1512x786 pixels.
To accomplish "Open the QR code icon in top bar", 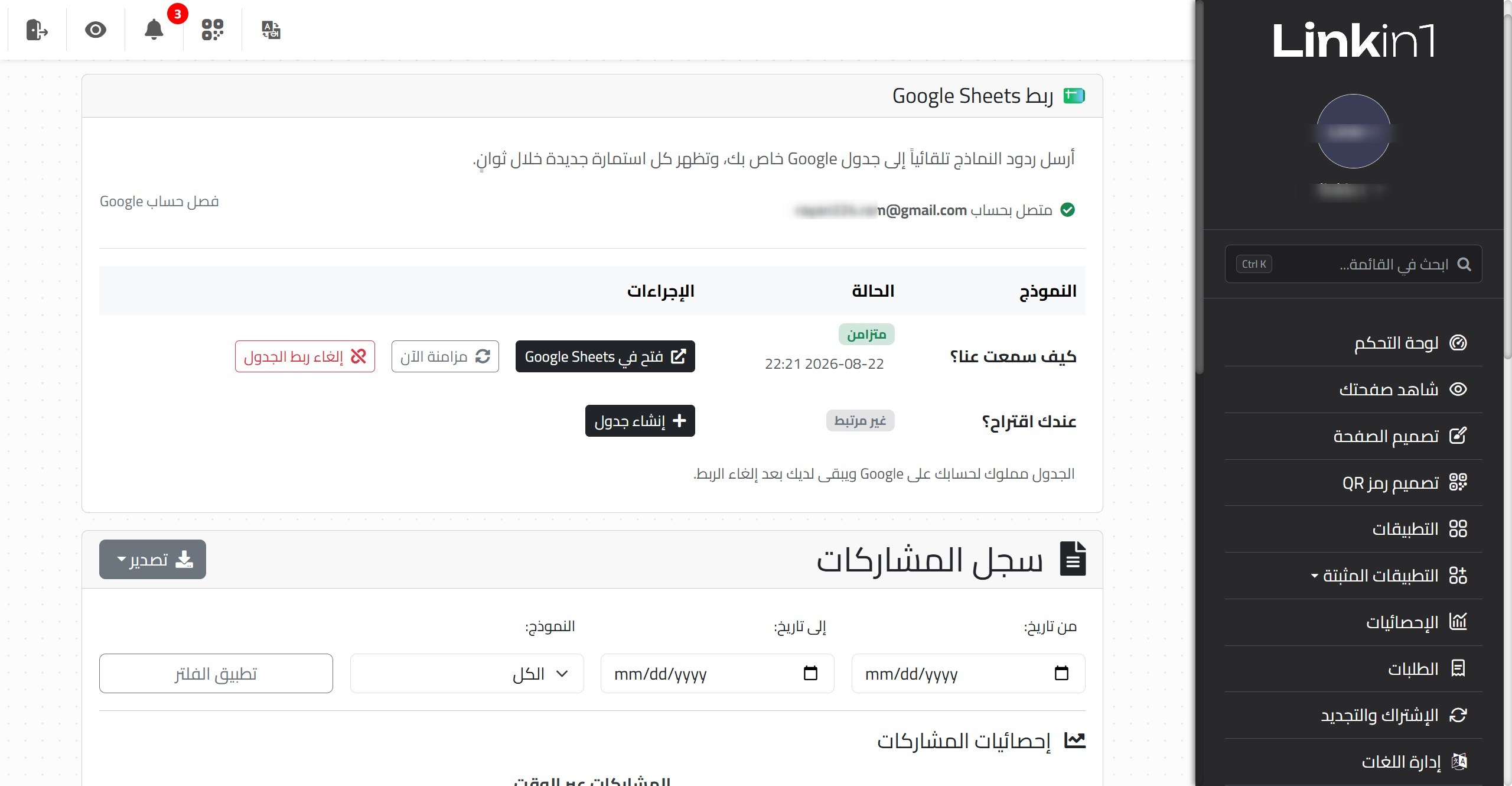I will pyautogui.click(x=213, y=30).
